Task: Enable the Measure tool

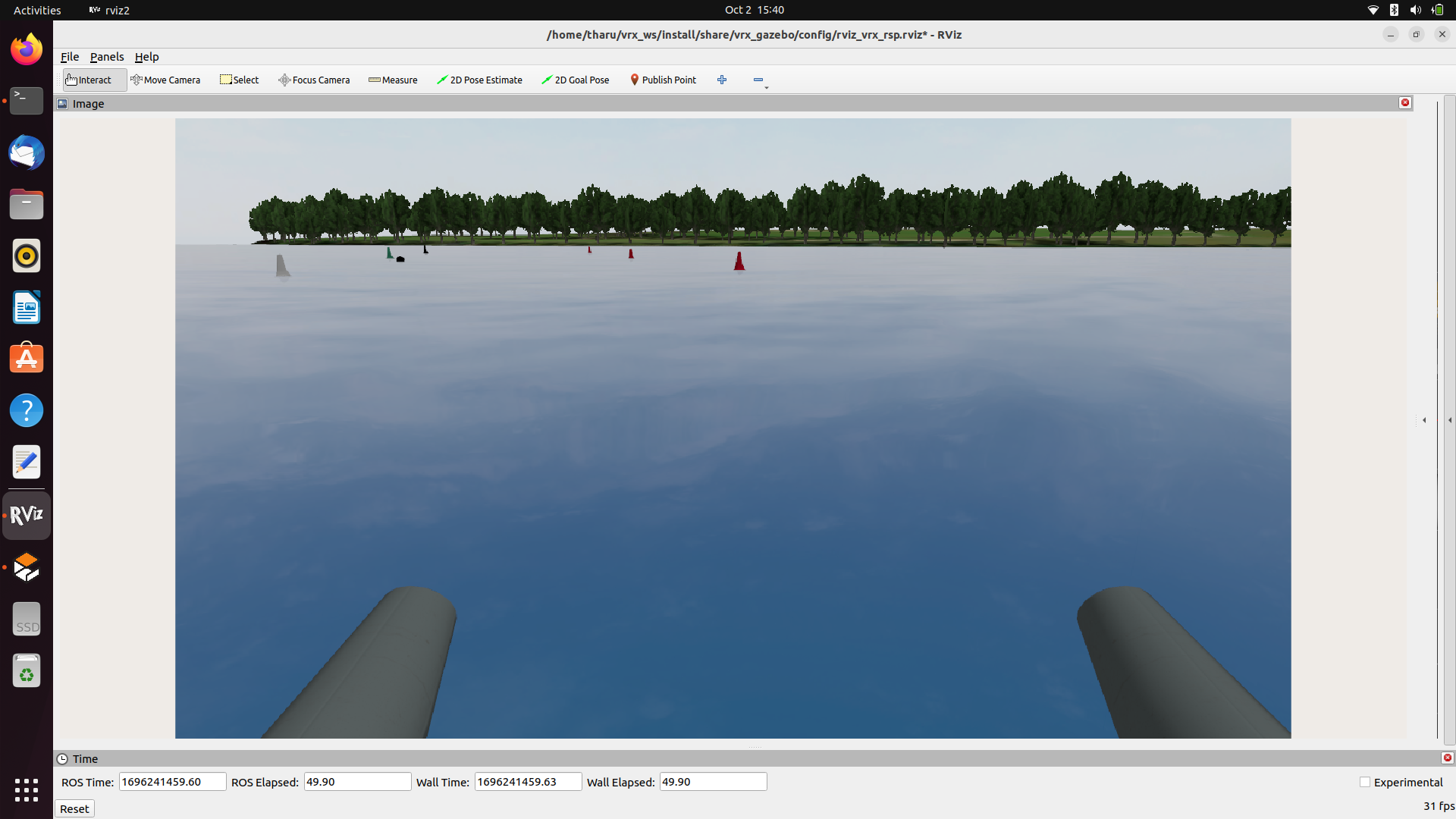Action: pos(393,80)
